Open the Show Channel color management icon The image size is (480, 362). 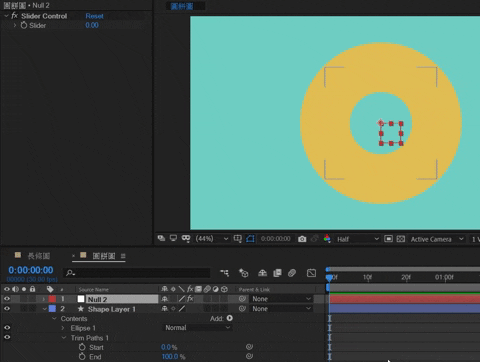327,239
